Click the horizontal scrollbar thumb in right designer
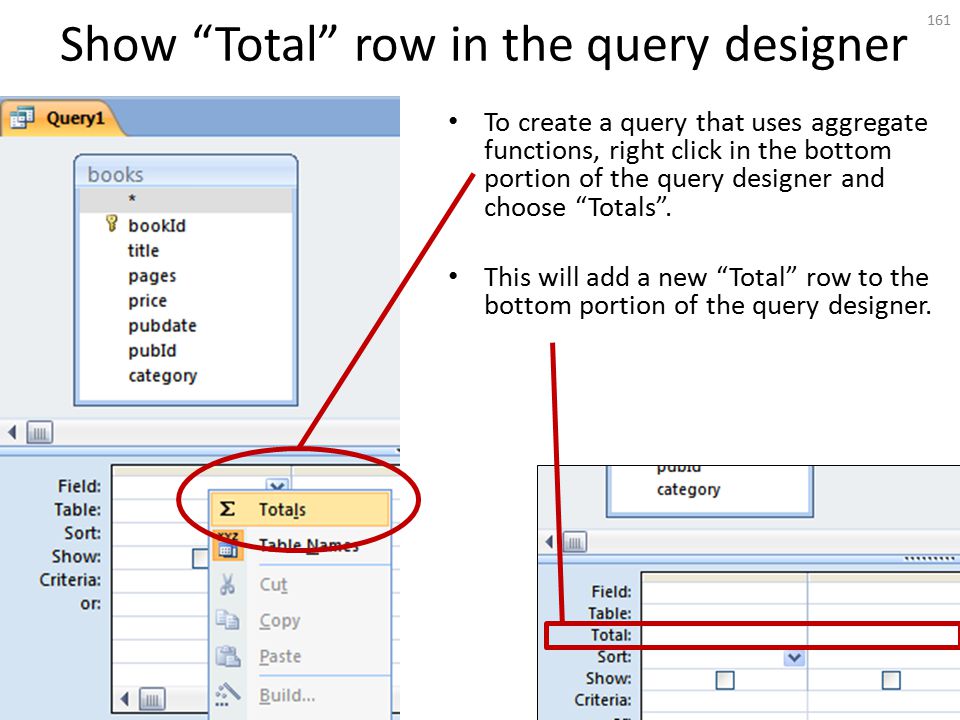 [574, 542]
